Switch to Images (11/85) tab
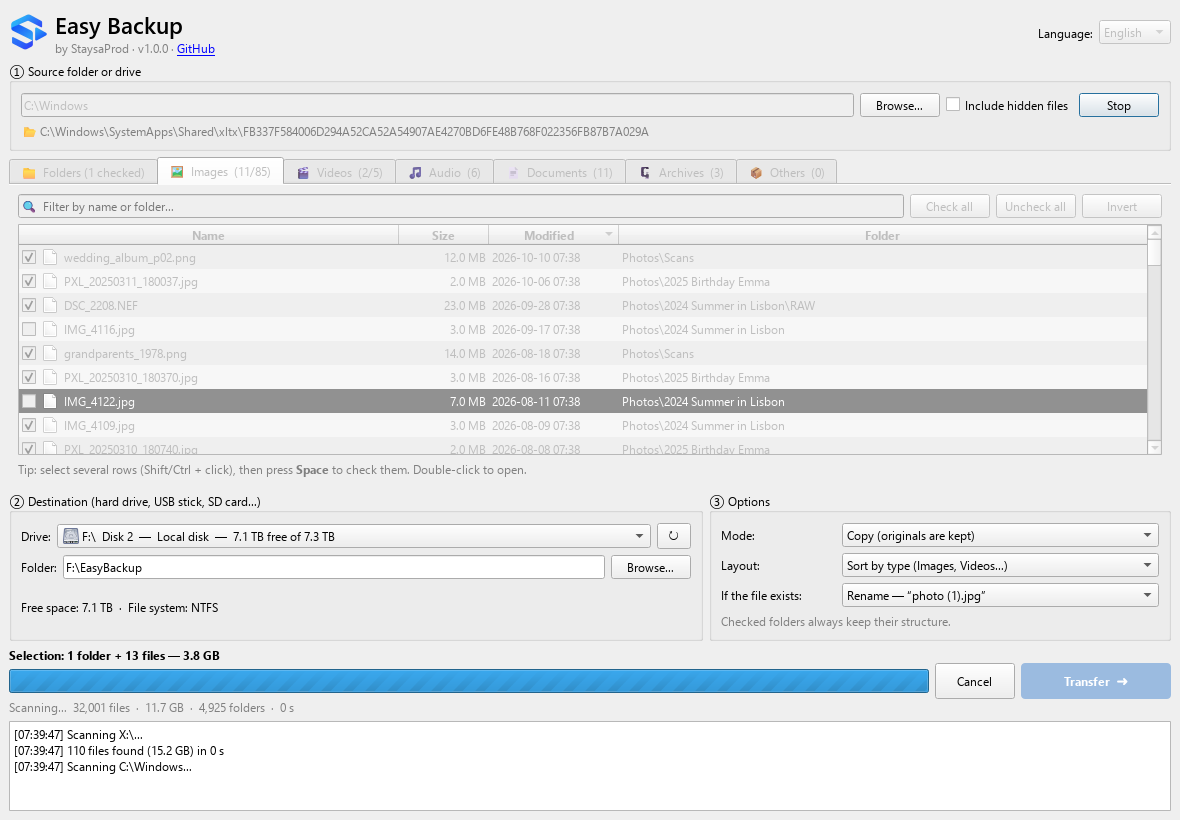The height and width of the screenshot is (820, 1180). [220, 172]
